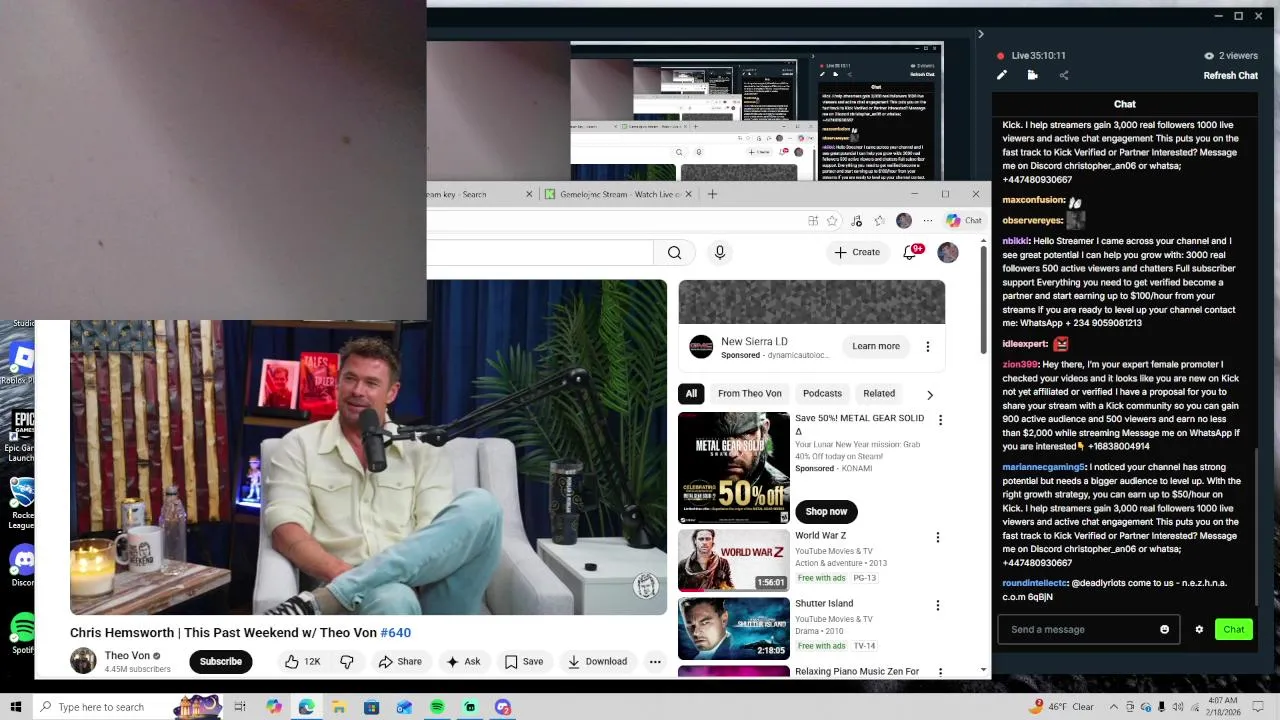The height and width of the screenshot is (720, 1280).
Task: Open the Windows Start menu
Action: pyautogui.click(x=16, y=707)
